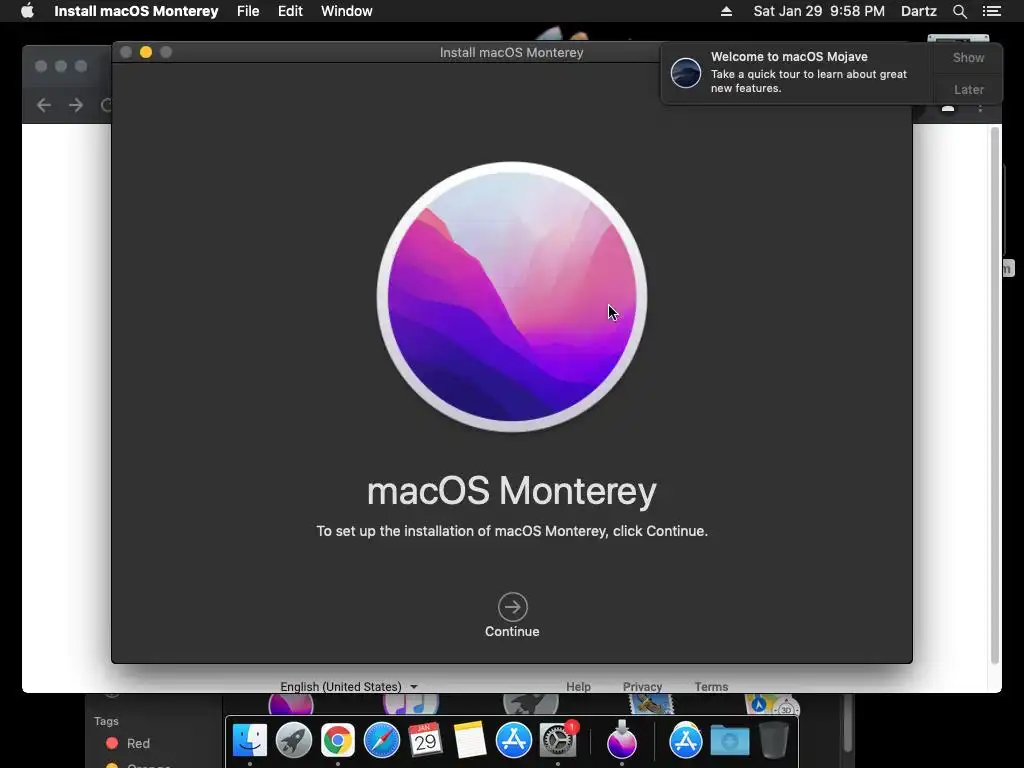This screenshot has height=768, width=1024.
Task: Click the Welcome to macOS Mojave title text
Action: click(x=789, y=57)
